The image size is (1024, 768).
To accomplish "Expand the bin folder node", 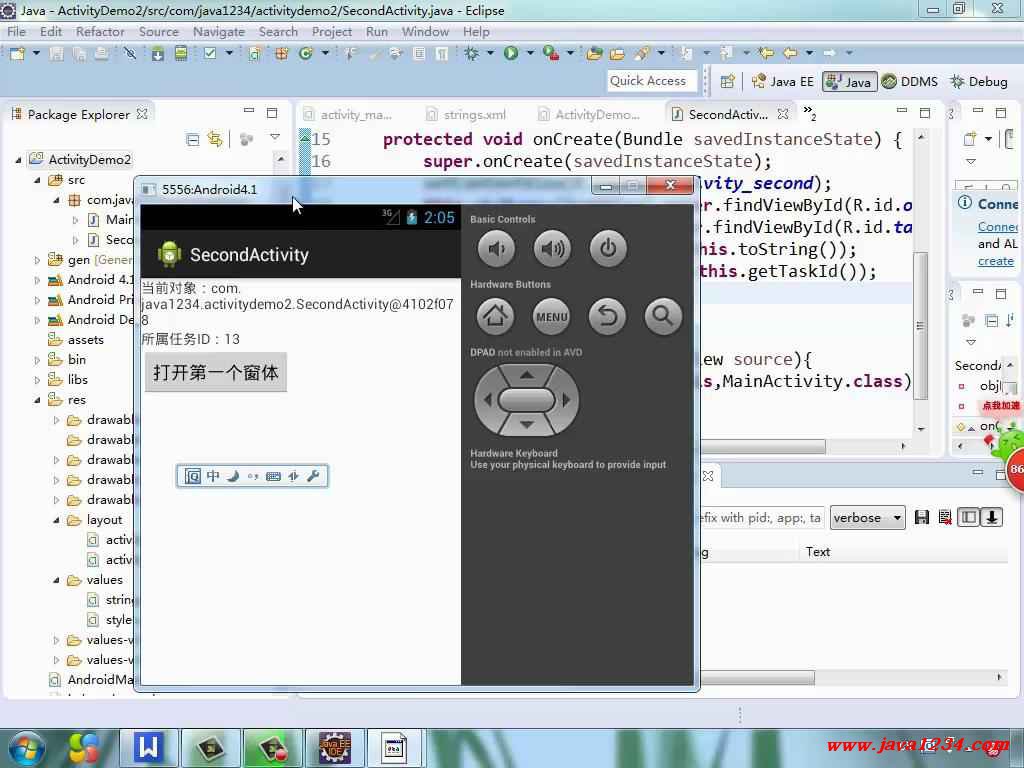I will 37,360.
